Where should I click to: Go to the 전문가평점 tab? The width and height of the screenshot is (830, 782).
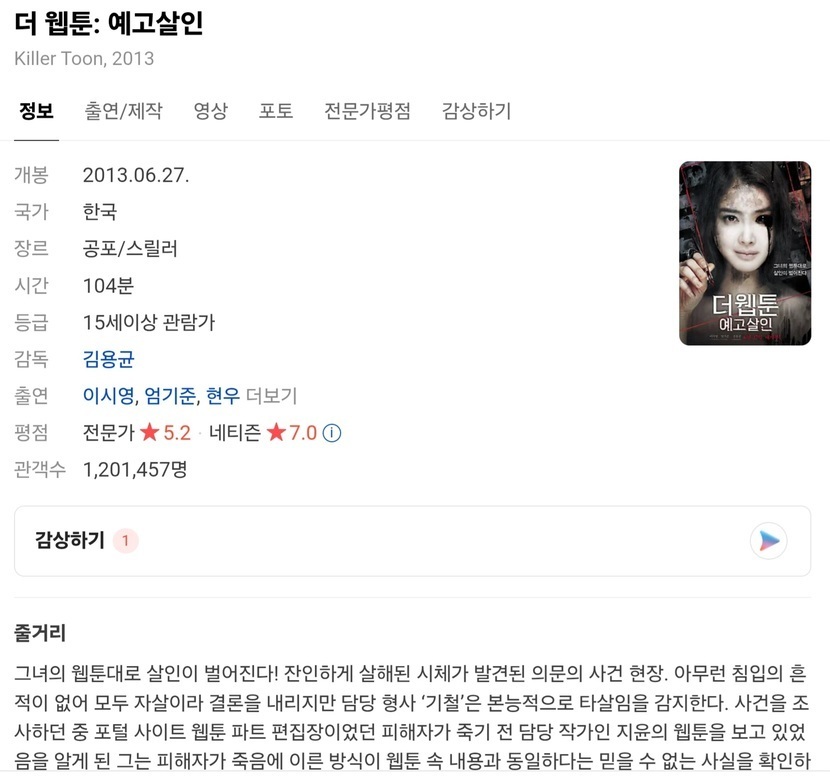(x=367, y=111)
